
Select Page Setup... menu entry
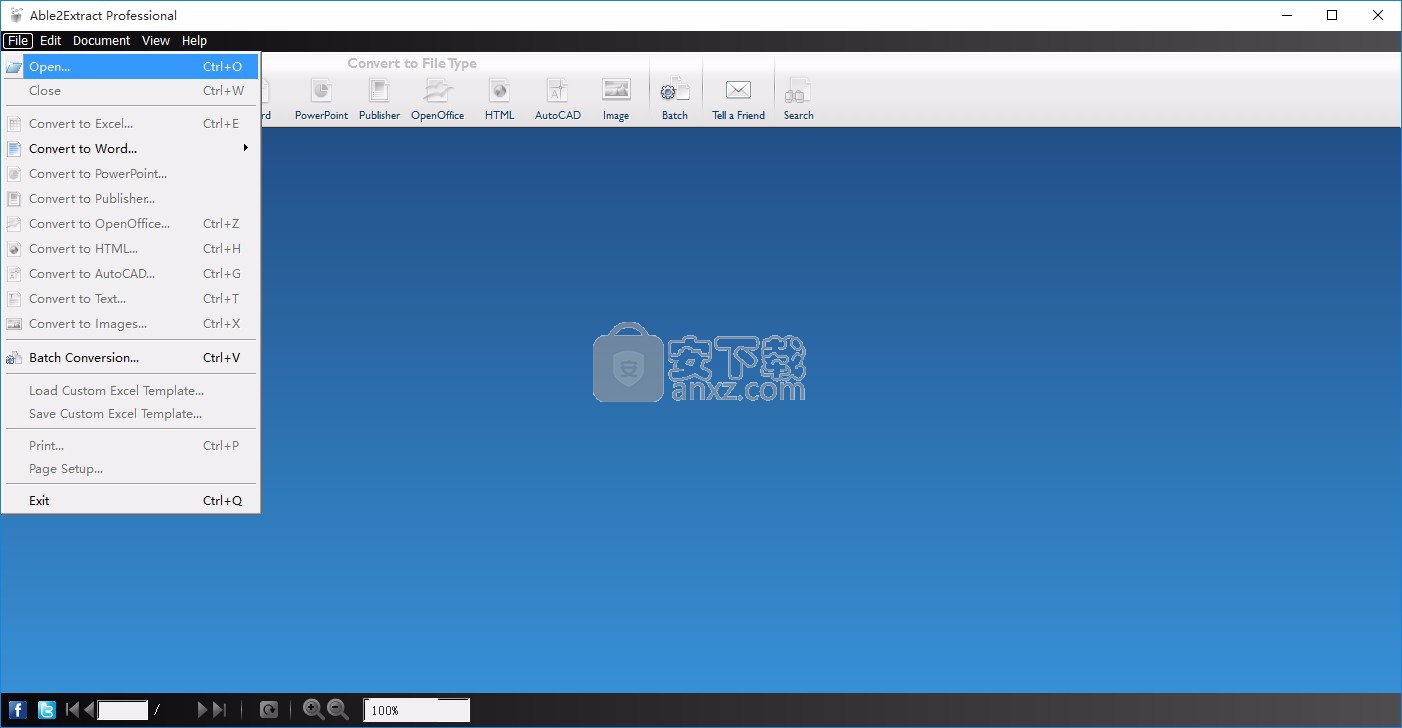tap(131, 469)
